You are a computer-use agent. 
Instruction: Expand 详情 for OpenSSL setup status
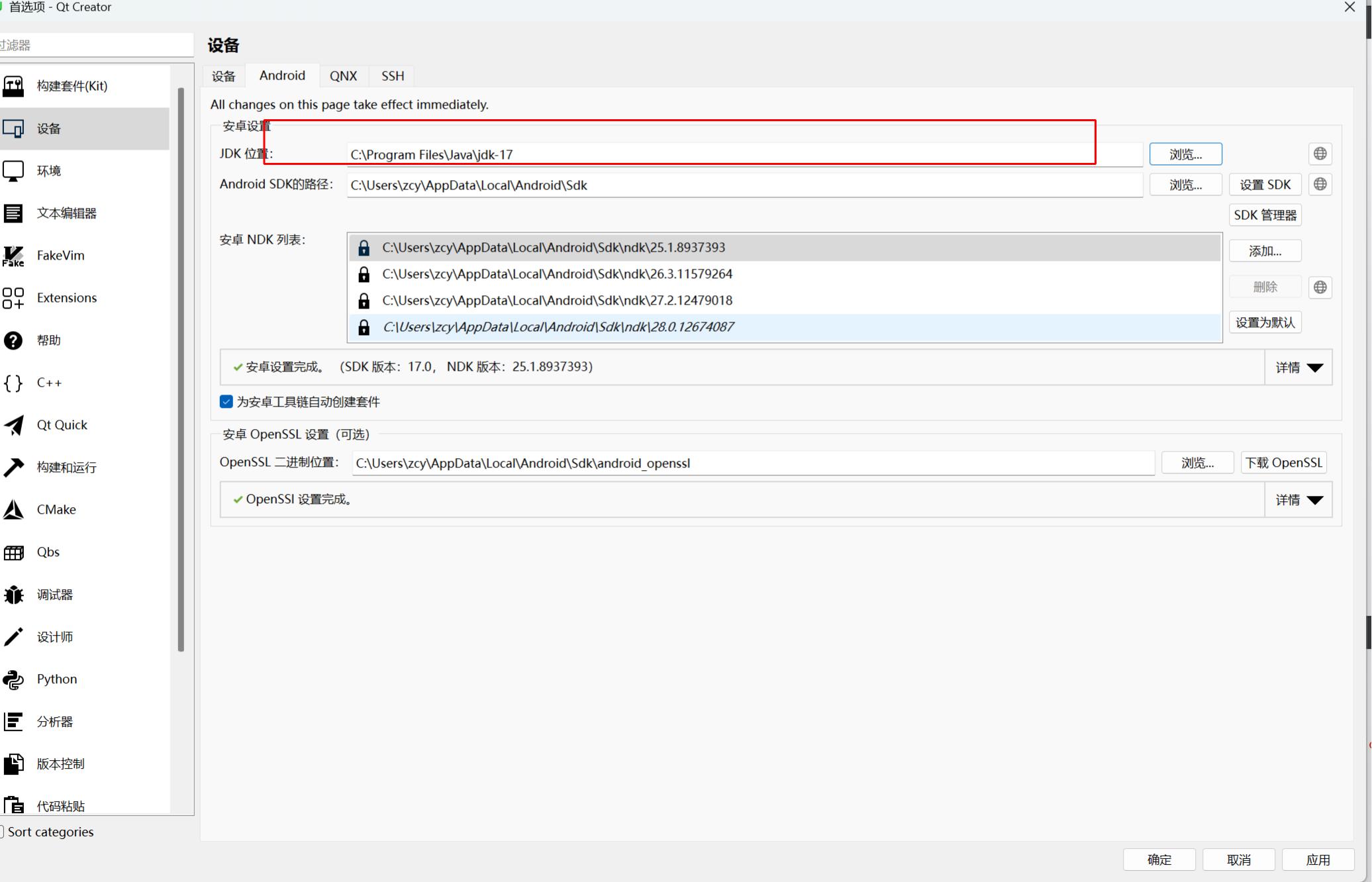click(1298, 500)
